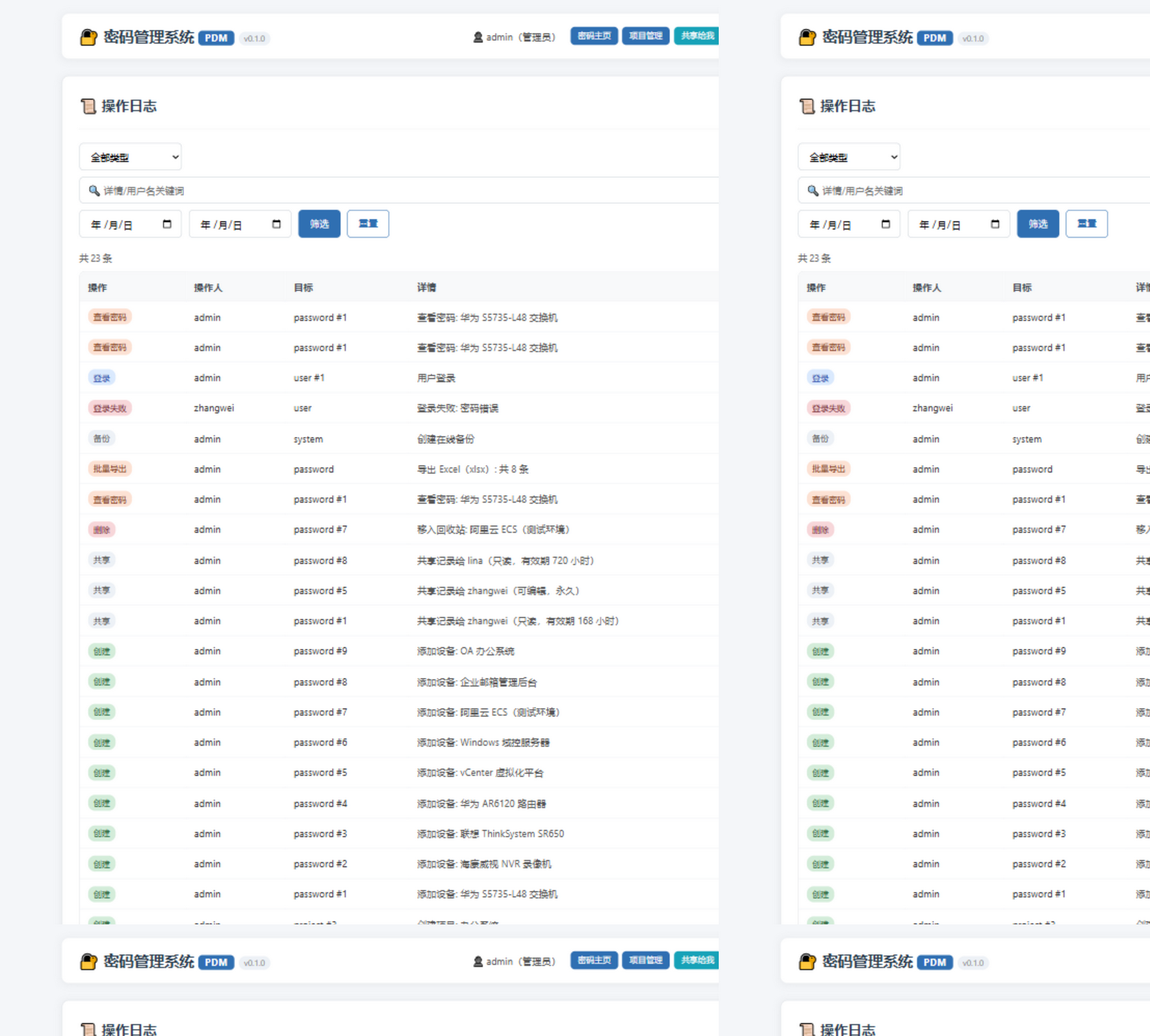The width and height of the screenshot is (1150, 1036).
Task: Open the start date calendar icon in upper-right page
Action: tap(886, 224)
